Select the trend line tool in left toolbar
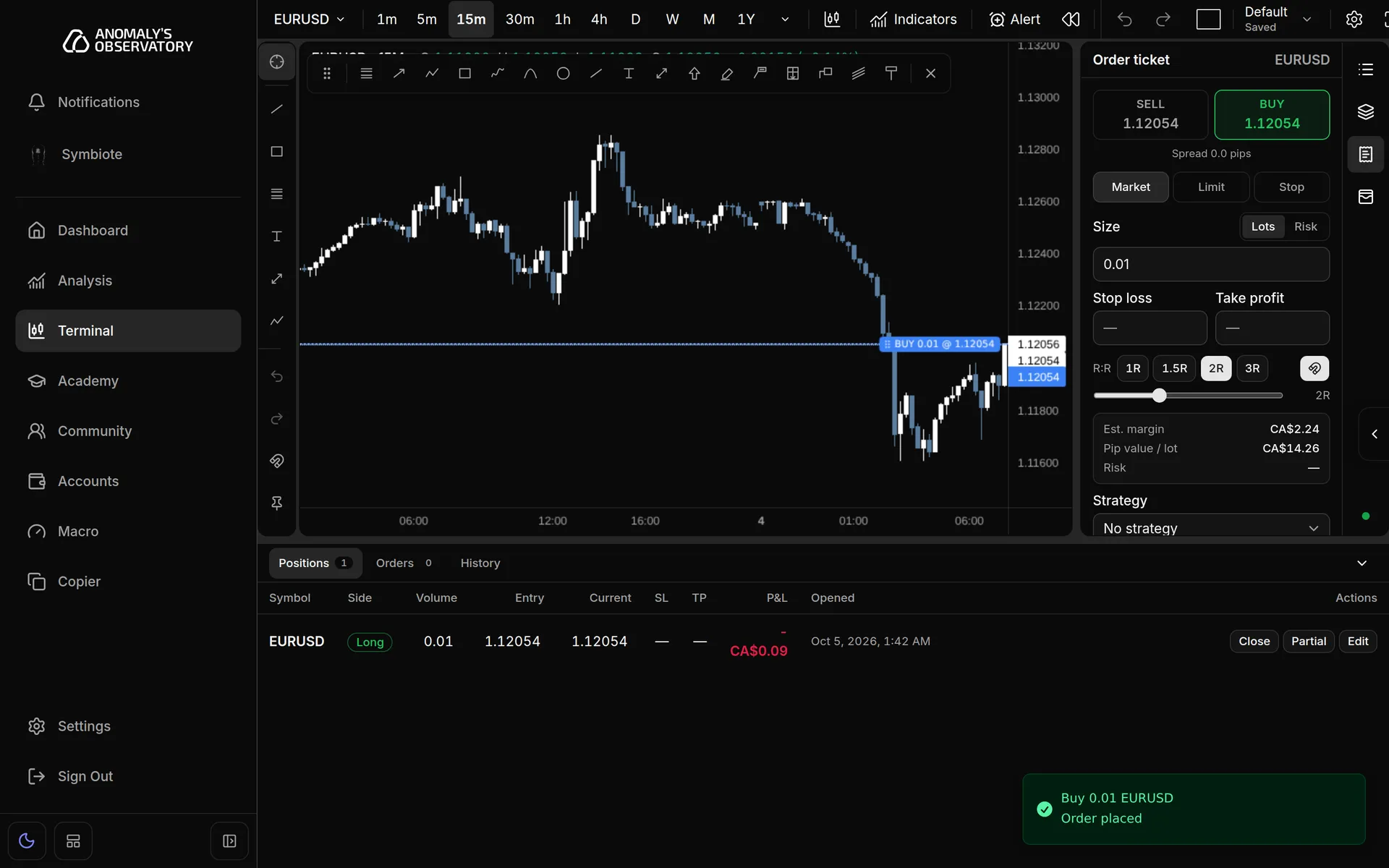The image size is (1389, 868). pos(276,109)
